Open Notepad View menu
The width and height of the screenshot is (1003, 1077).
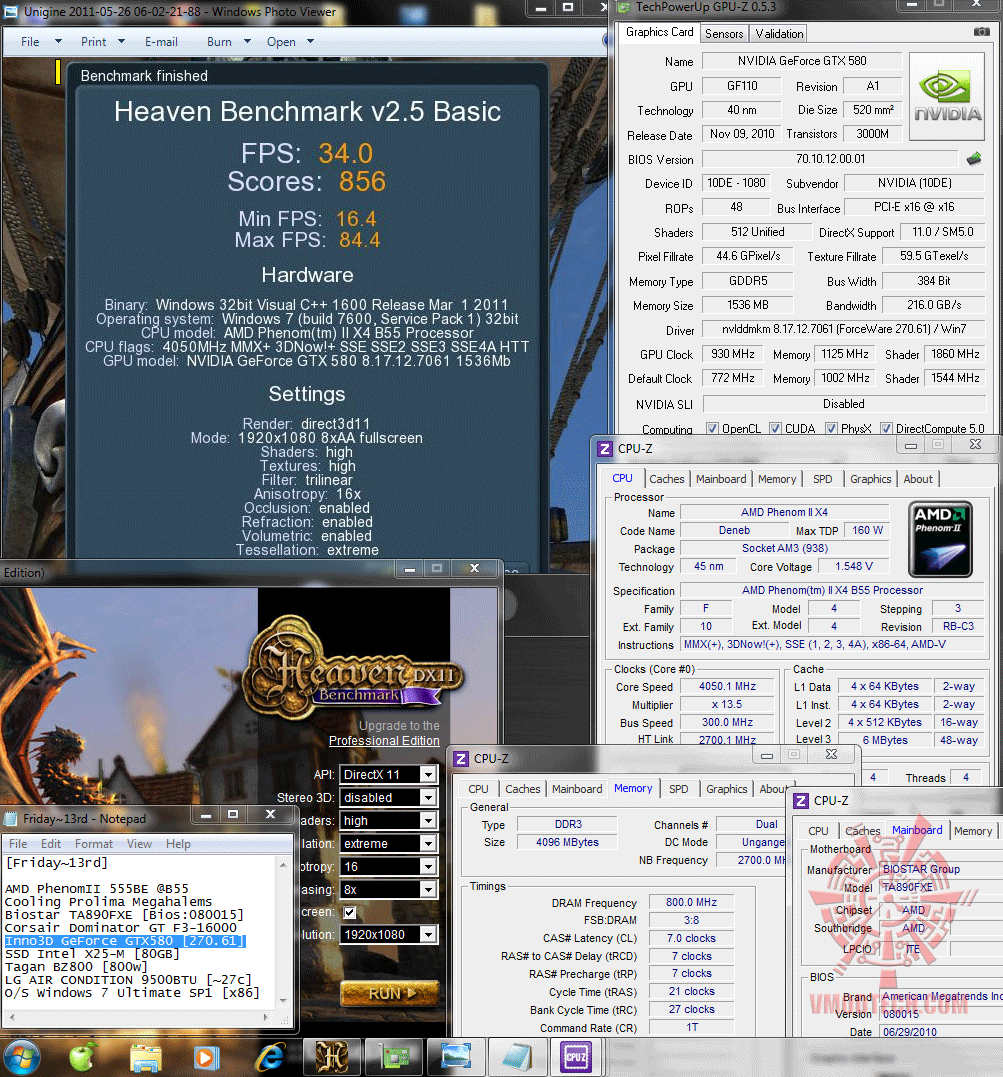(x=139, y=843)
